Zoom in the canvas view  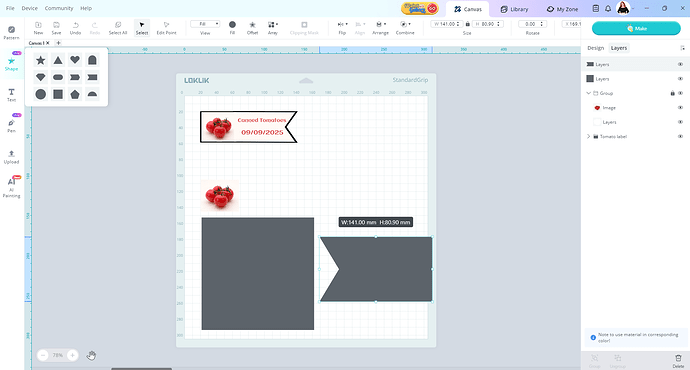pos(73,355)
